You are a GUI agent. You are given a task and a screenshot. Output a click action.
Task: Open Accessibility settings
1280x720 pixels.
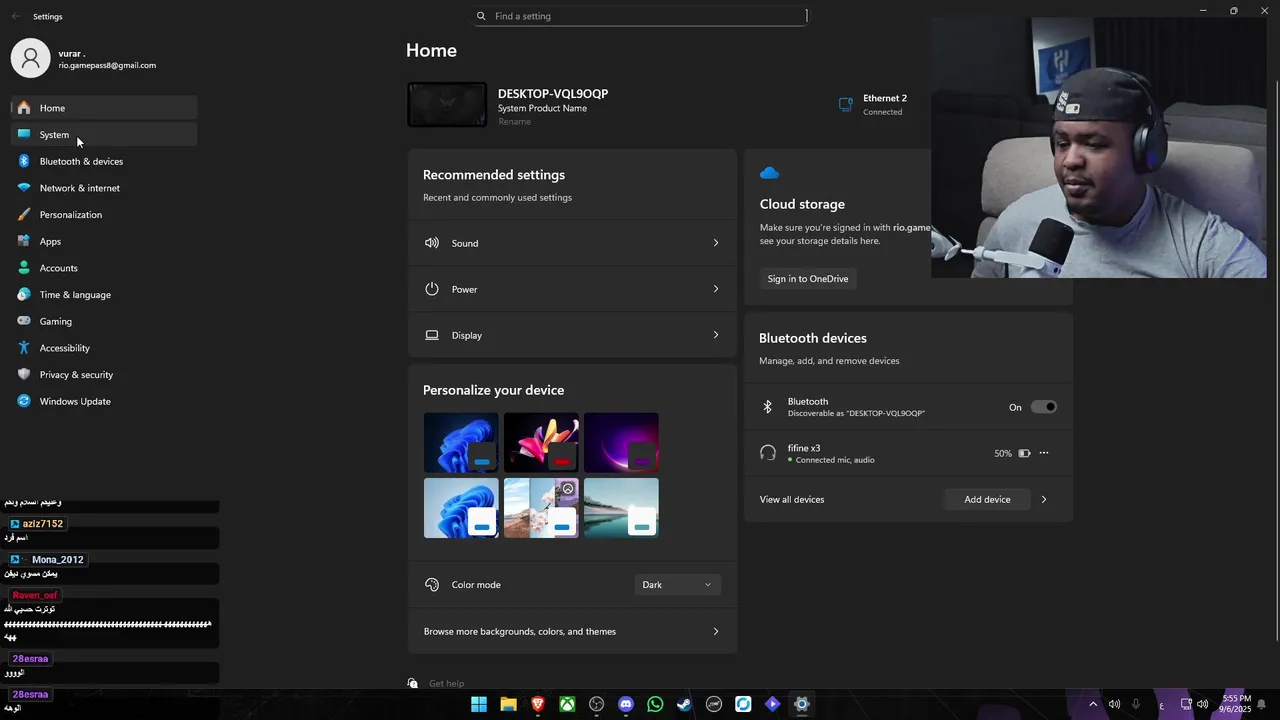[x=104, y=348]
